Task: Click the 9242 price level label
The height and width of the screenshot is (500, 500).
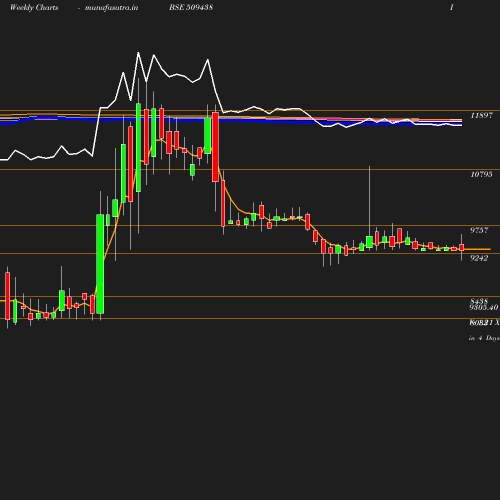Action: (x=479, y=258)
